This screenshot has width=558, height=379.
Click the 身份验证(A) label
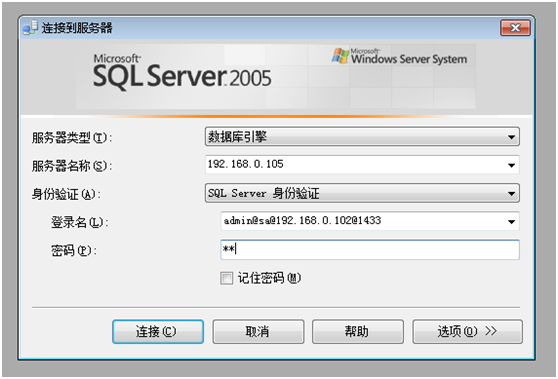[x=66, y=194]
